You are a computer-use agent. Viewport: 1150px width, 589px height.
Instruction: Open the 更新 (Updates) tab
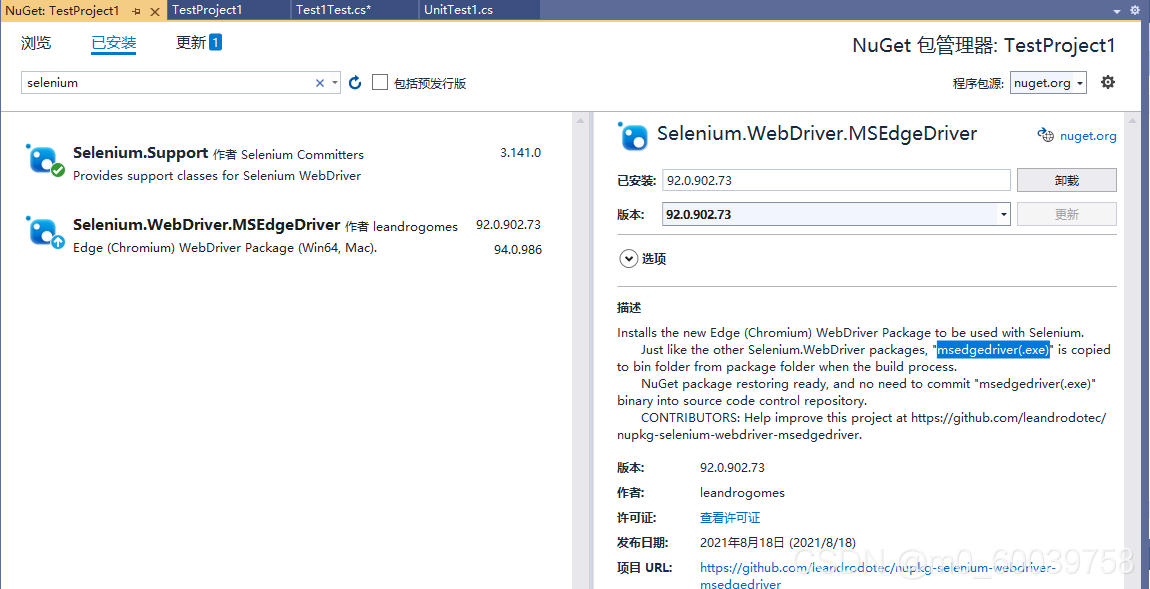pyautogui.click(x=198, y=43)
